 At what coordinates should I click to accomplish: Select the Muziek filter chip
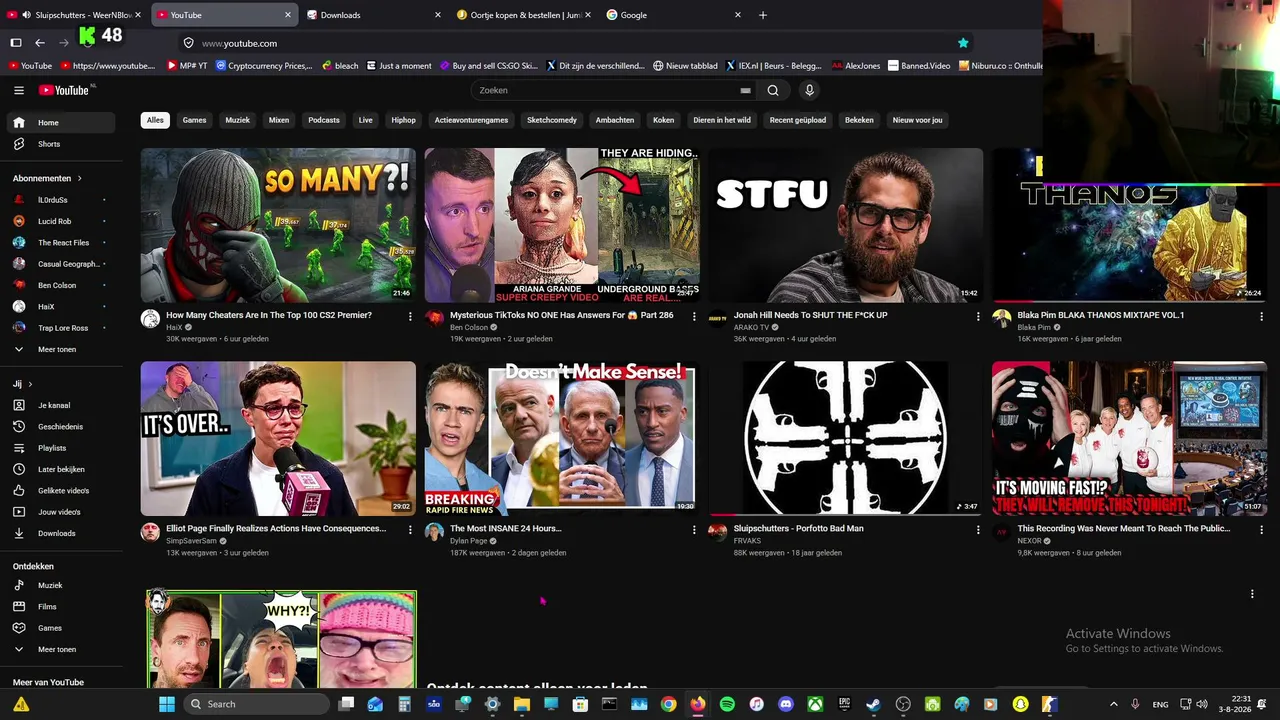237,120
